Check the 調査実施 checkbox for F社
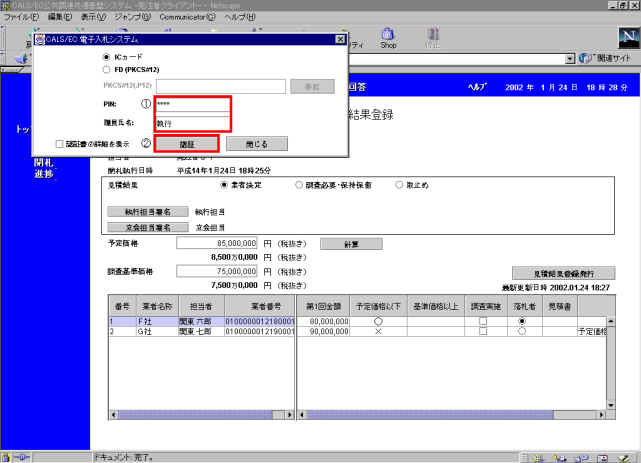 click(x=483, y=321)
